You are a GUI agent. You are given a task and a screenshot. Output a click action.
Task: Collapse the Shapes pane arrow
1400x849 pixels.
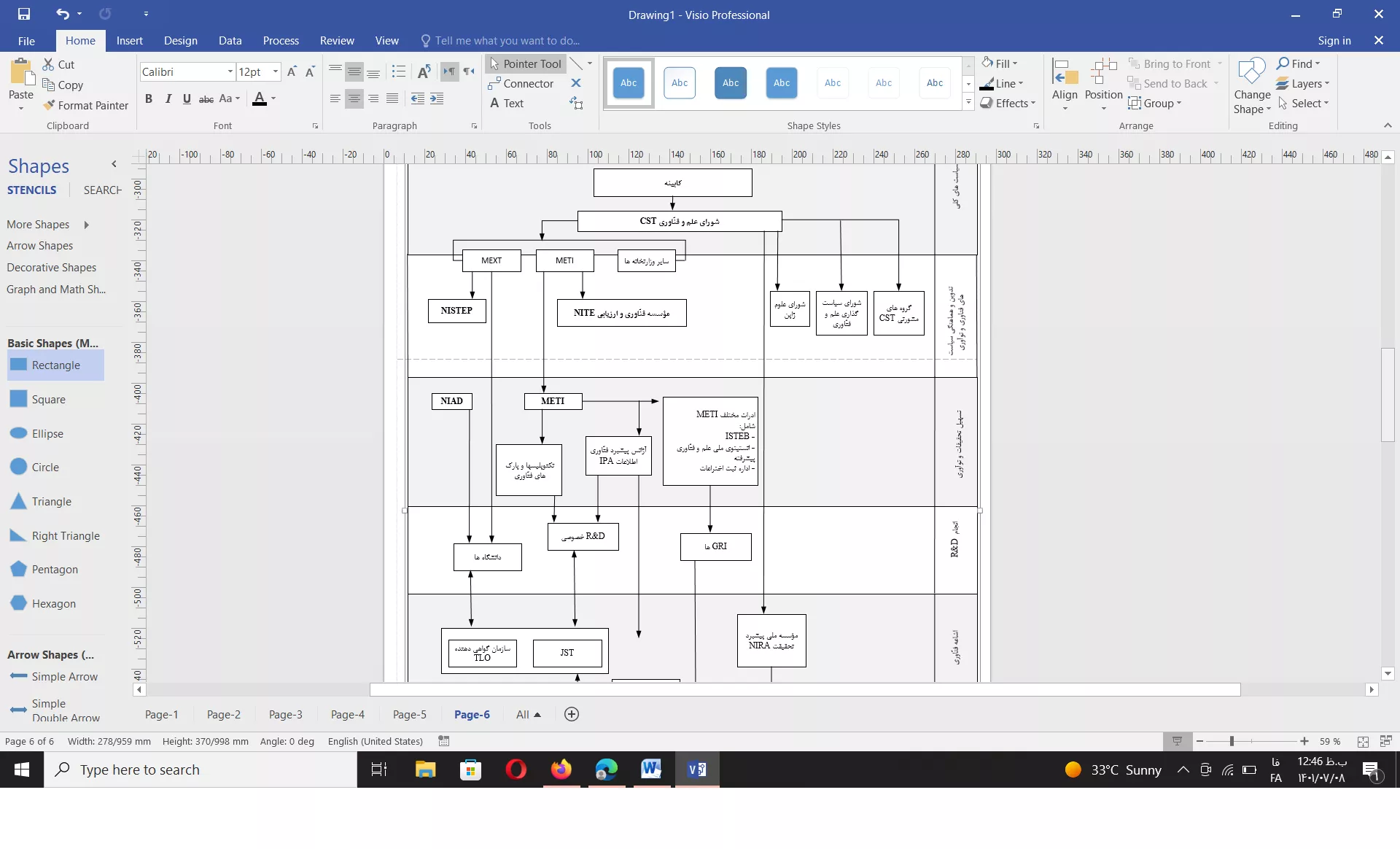[x=114, y=164]
